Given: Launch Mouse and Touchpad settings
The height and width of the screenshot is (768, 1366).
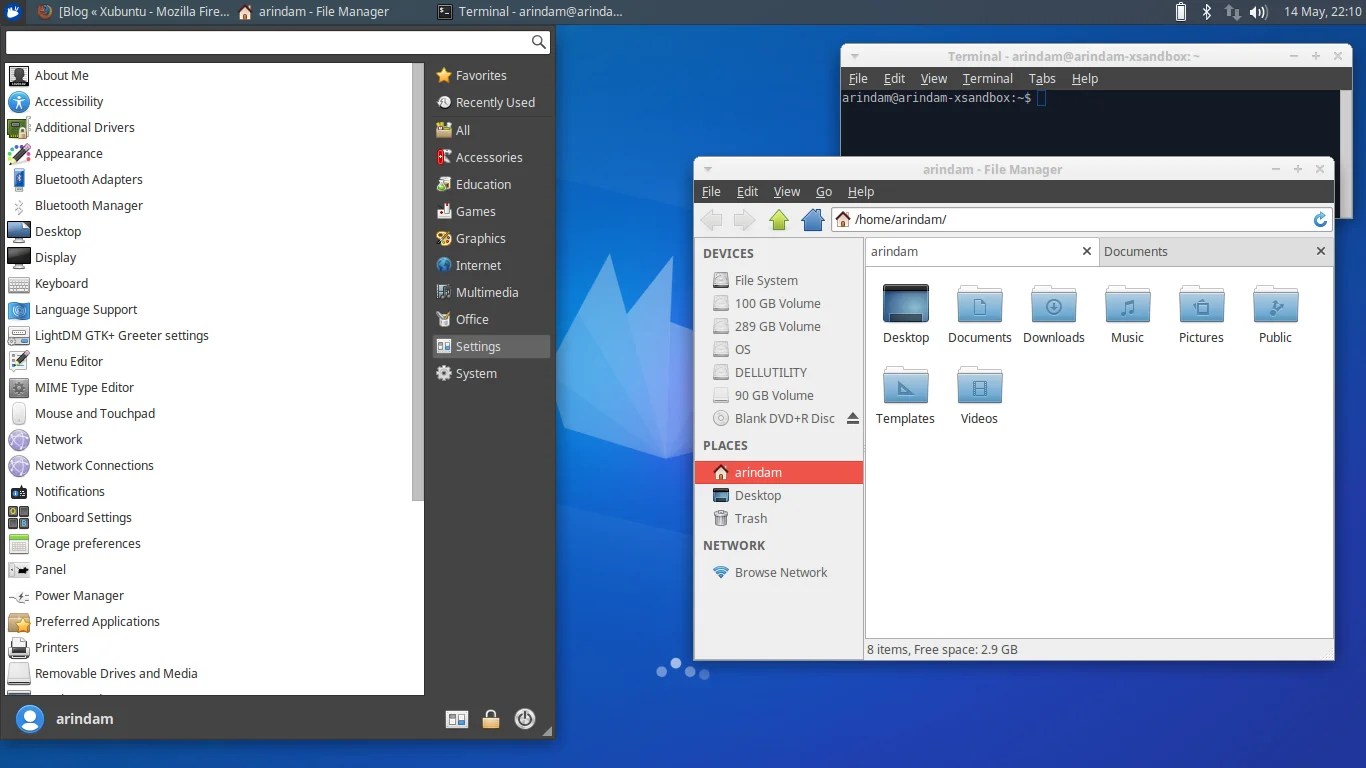Looking at the screenshot, I should 95,413.
